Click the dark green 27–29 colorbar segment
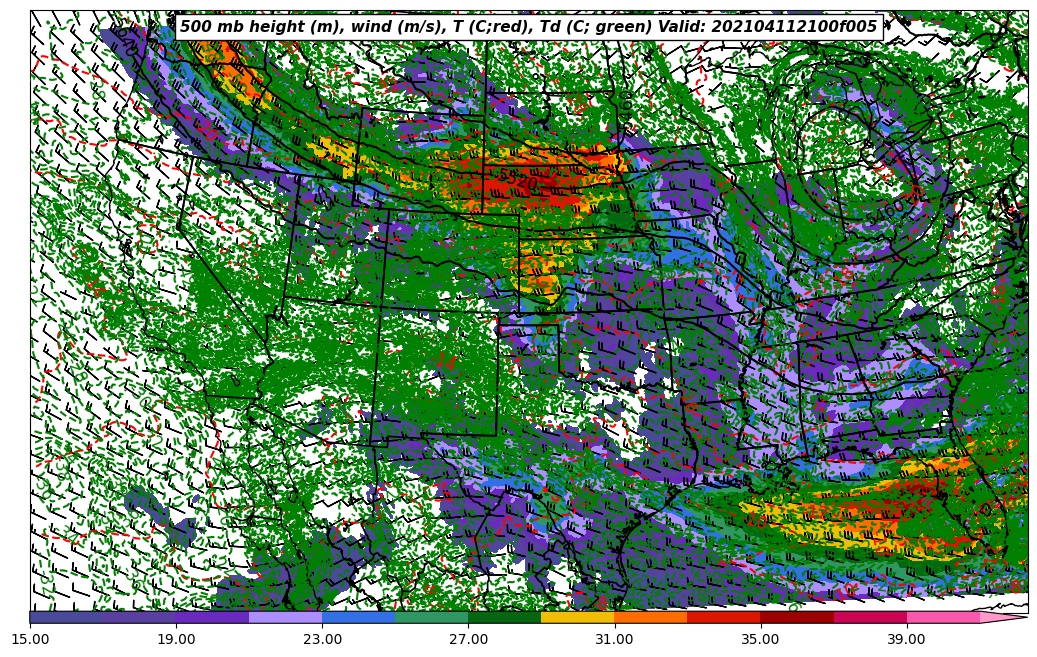The image size is (1037, 657). (504, 617)
